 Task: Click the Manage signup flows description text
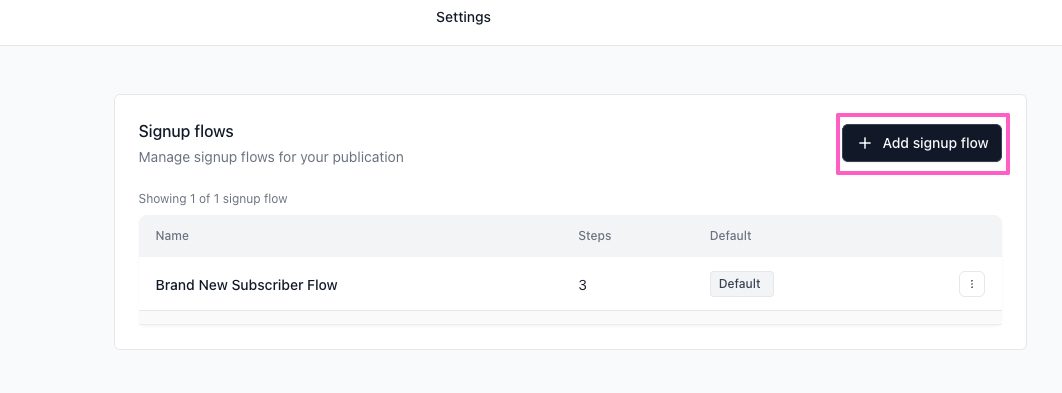[271, 157]
